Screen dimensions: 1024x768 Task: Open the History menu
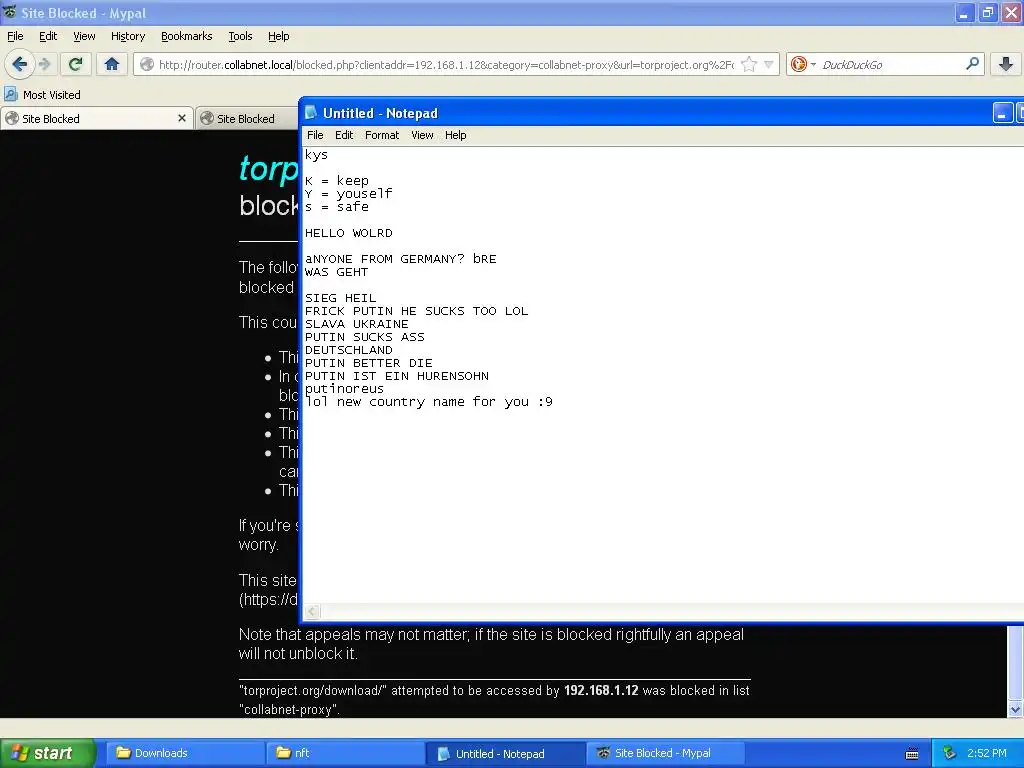127,36
